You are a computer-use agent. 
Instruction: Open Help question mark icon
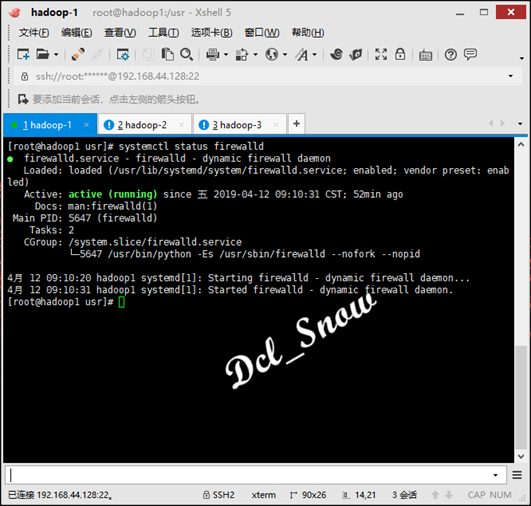451,54
